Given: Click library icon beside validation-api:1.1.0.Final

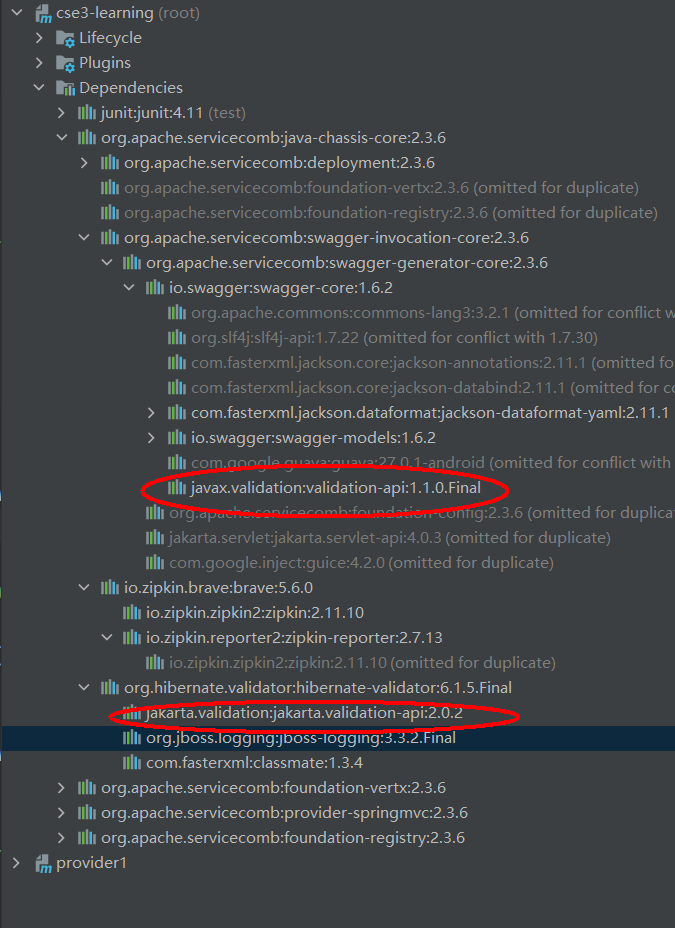Looking at the screenshot, I should (177, 488).
